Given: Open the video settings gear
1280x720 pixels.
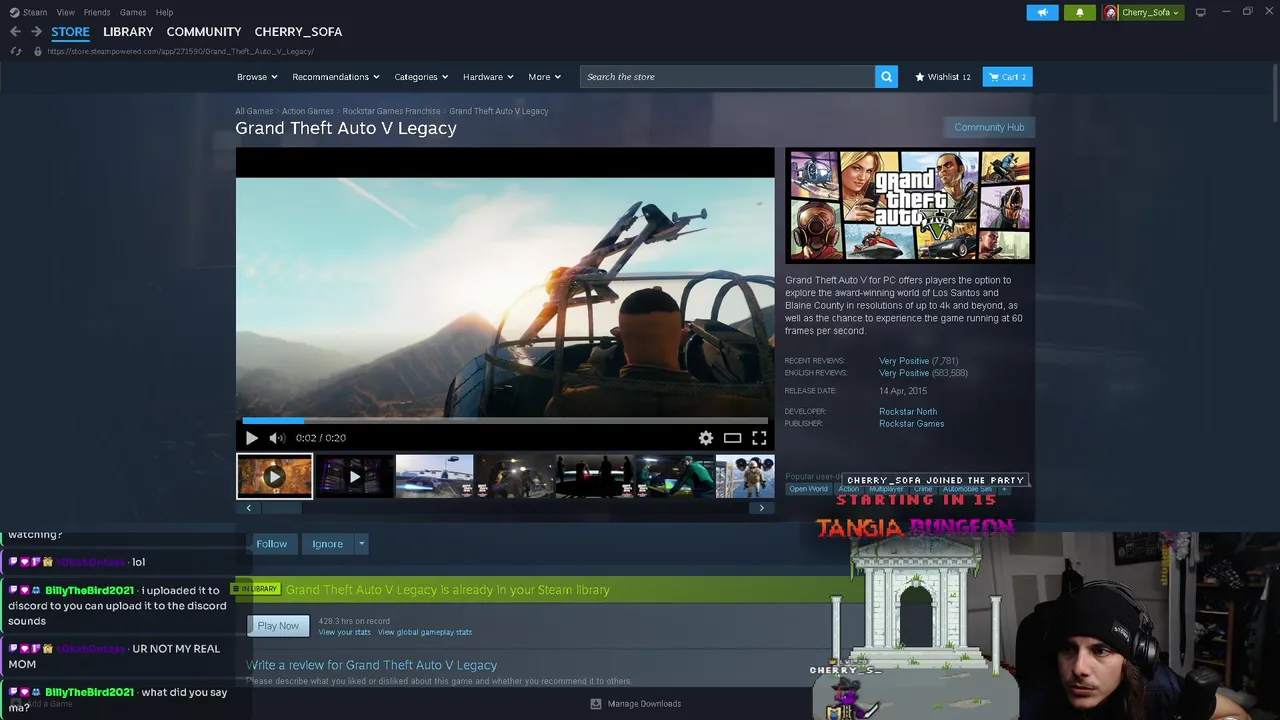Looking at the screenshot, I should click(x=706, y=438).
